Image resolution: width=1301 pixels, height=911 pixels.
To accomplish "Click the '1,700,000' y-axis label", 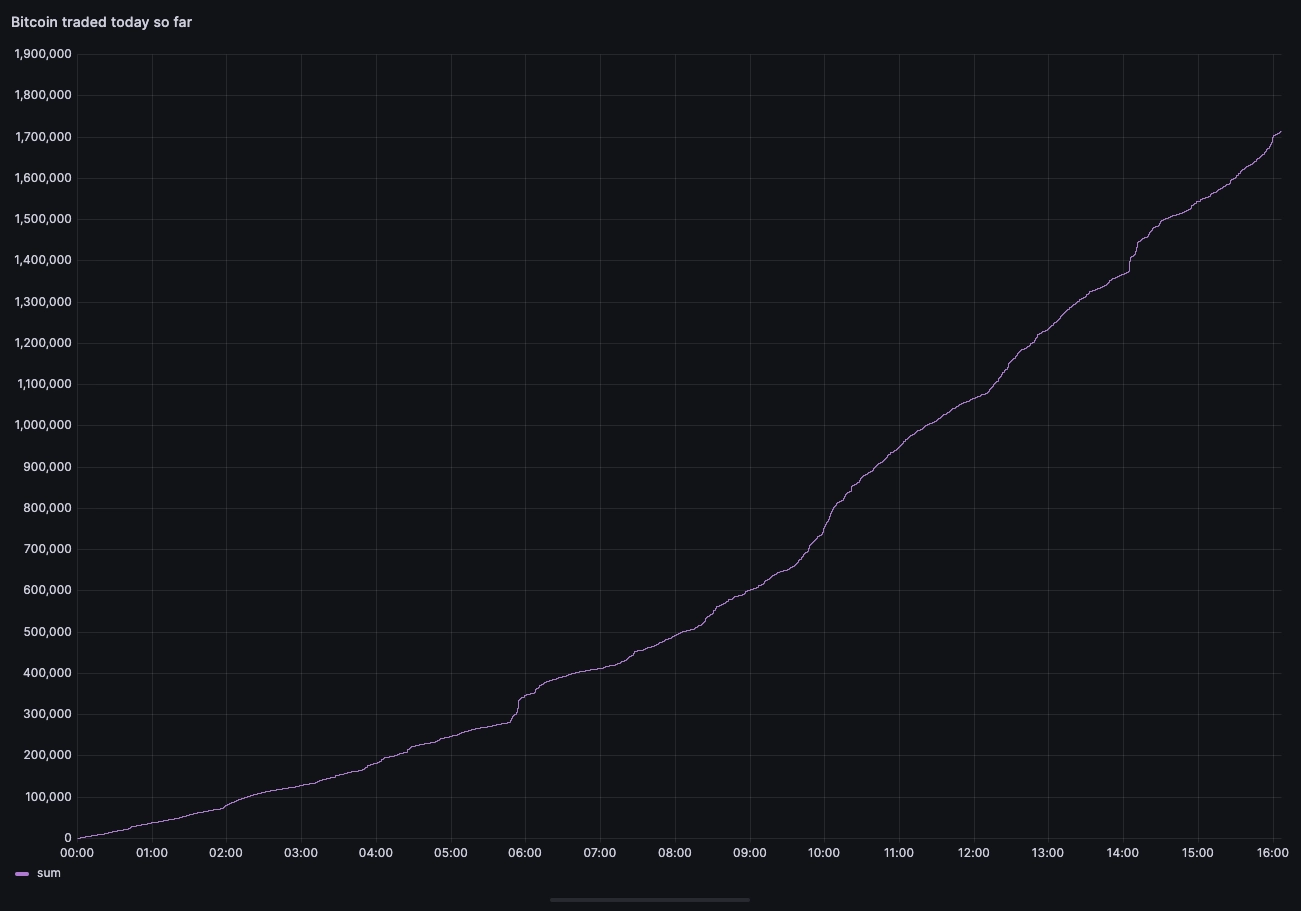I will click(43, 136).
